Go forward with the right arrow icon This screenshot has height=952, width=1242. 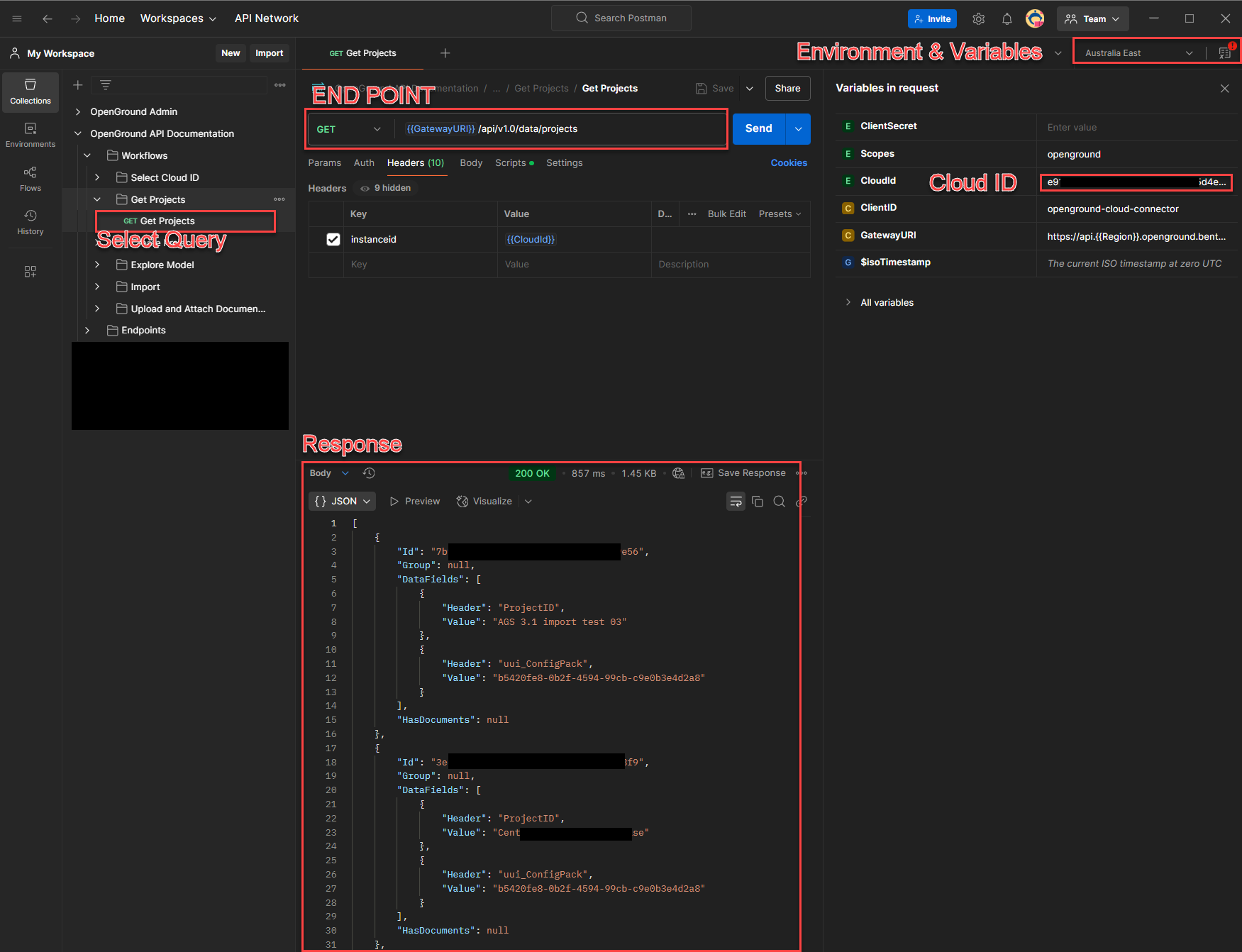pos(75,18)
